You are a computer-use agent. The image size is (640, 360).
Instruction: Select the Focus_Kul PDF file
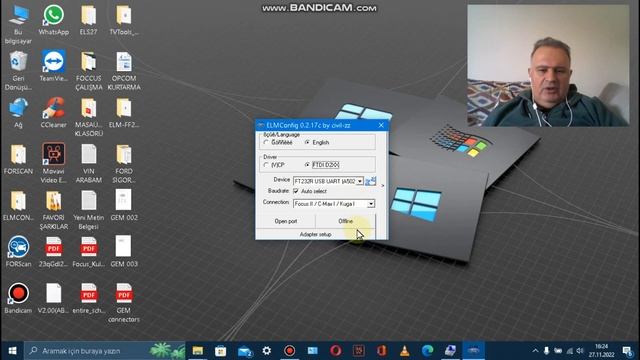[x=89, y=252]
